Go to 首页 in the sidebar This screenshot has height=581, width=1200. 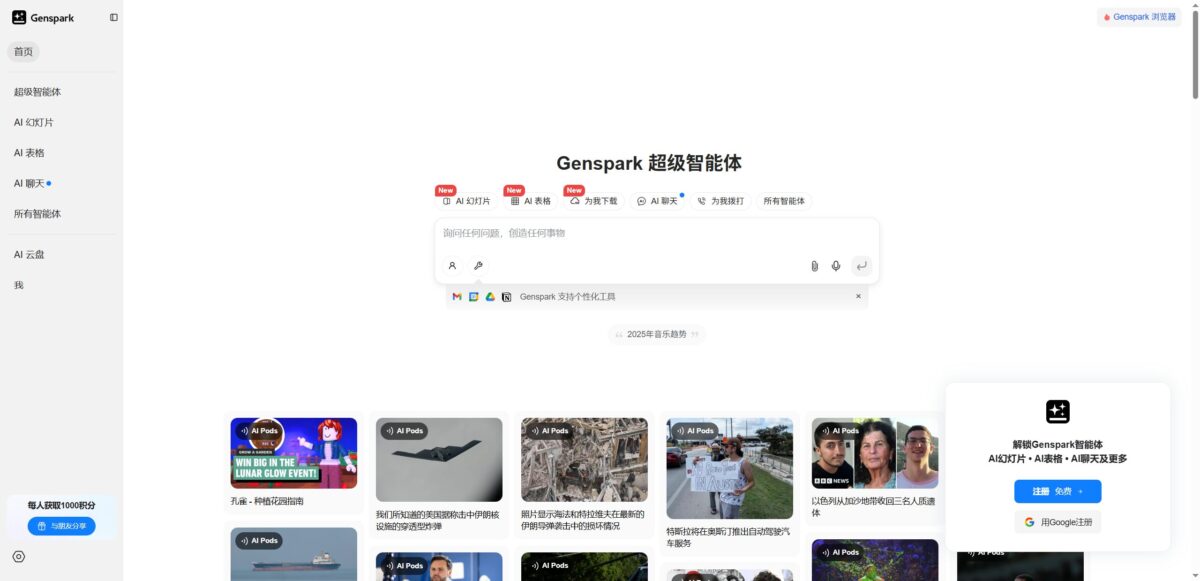23,52
